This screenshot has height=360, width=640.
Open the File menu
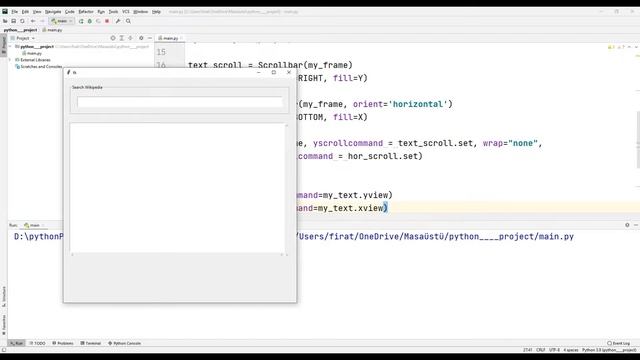click(15, 12)
